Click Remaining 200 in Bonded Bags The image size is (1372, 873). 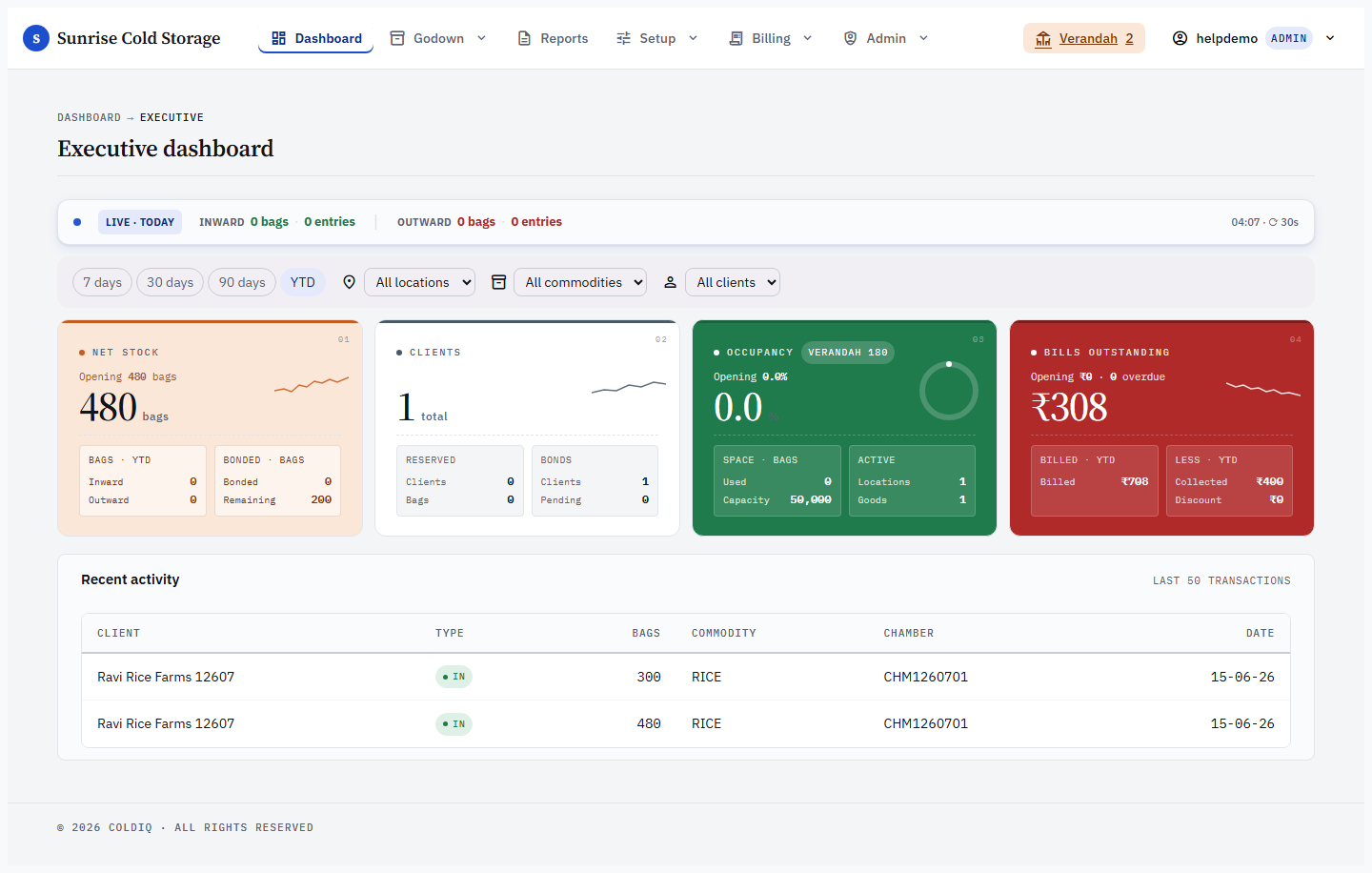tap(277, 499)
